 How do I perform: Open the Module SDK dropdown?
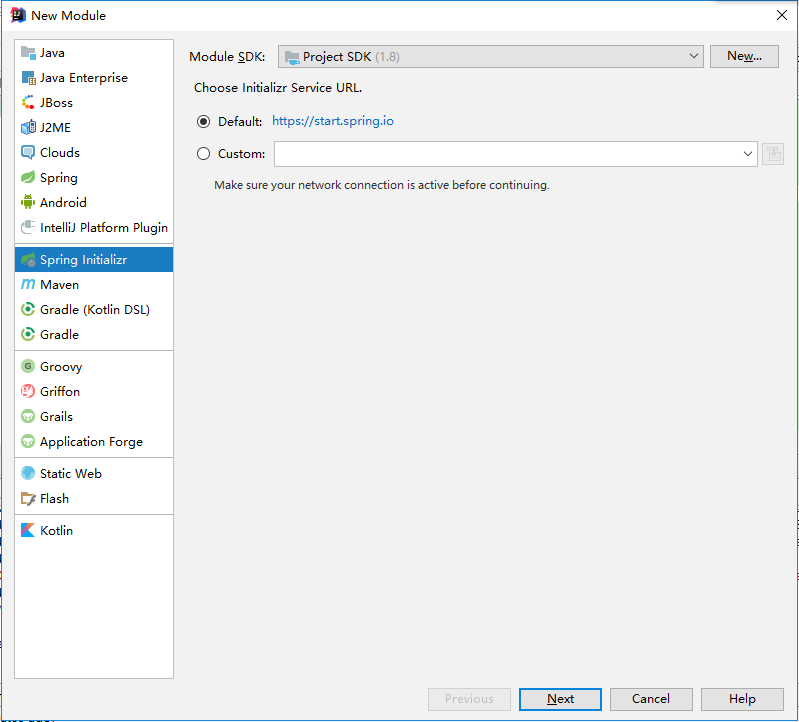(491, 57)
